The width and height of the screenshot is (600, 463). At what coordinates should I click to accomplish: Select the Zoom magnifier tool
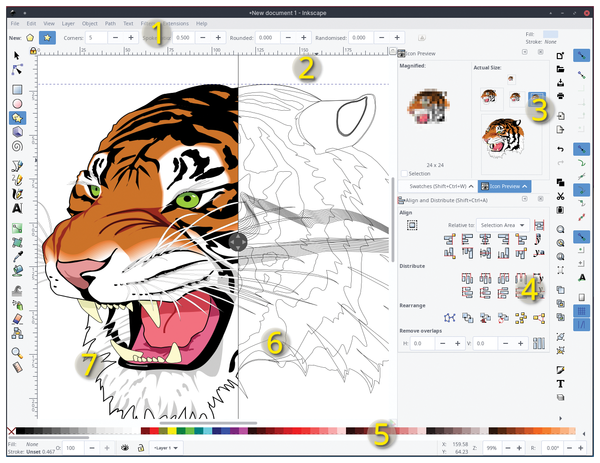(17, 353)
